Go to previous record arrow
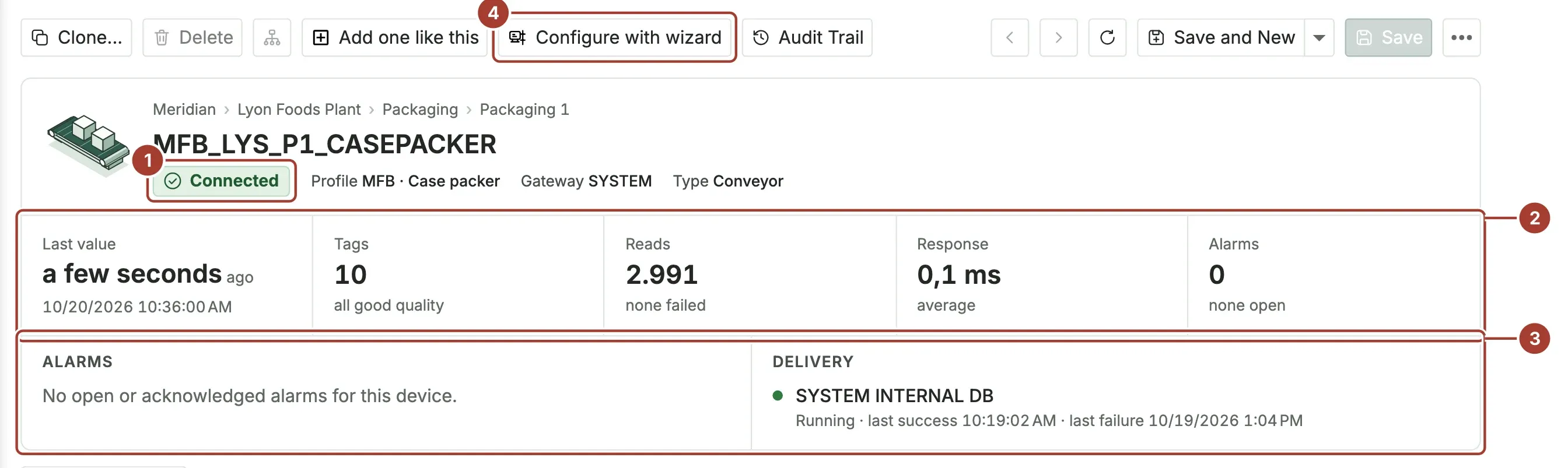This screenshot has width=1568, height=468. coord(1010,38)
